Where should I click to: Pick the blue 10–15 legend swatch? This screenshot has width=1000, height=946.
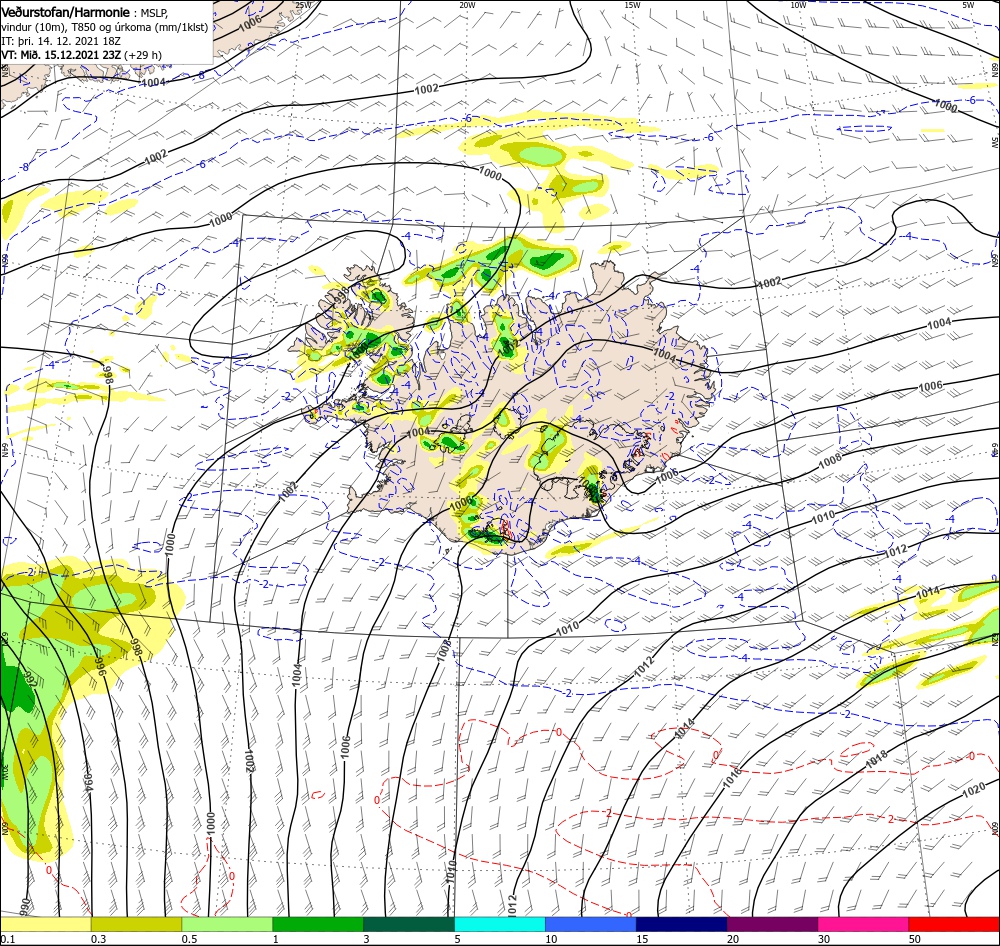coord(591,924)
